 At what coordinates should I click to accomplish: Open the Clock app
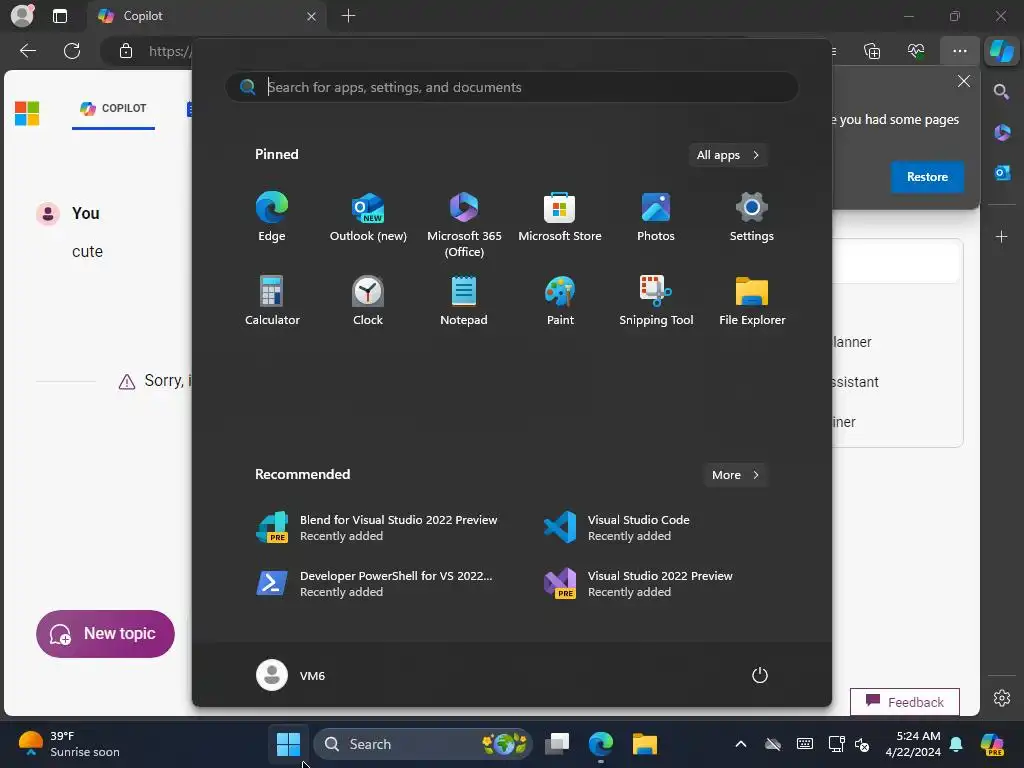[368, 300]
